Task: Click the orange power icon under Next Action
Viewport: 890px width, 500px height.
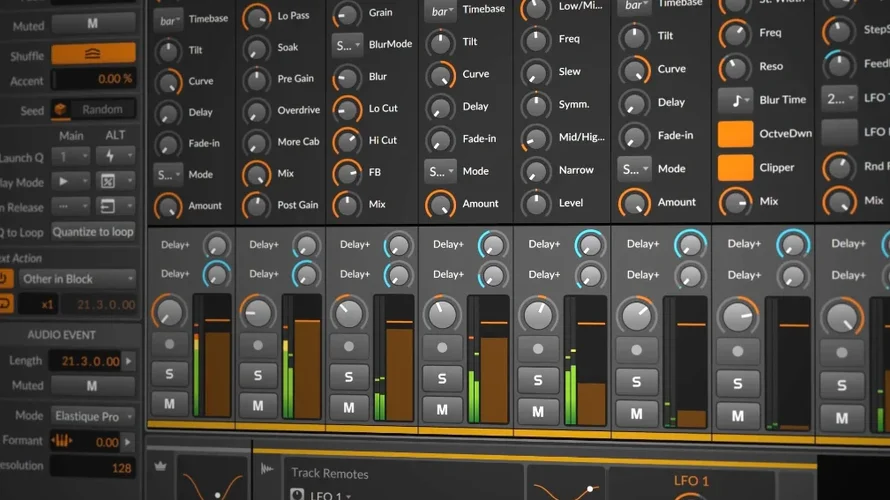Action: point(5,278)
